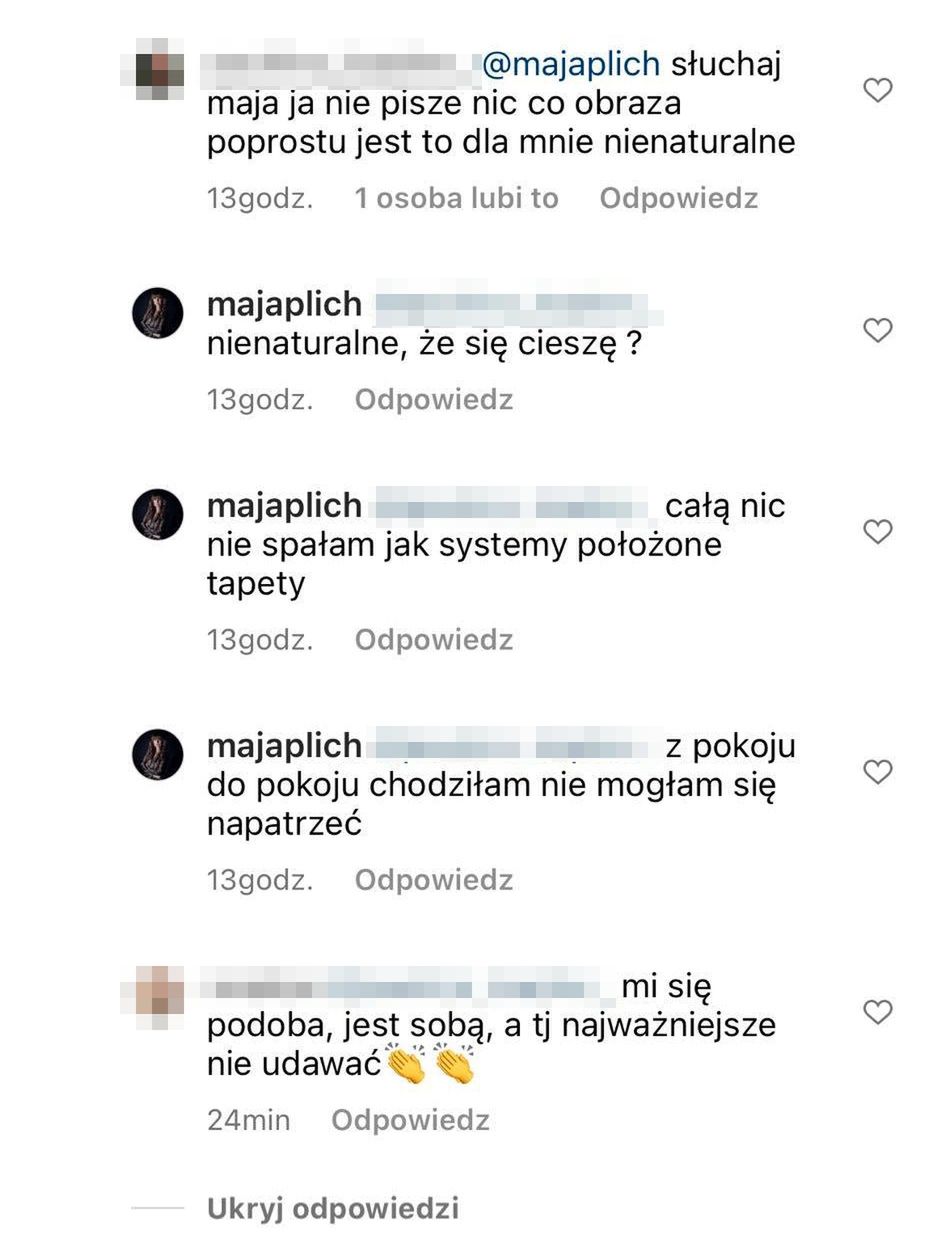Open majaplich avatar beside "nienaturalne, że się cieszę"

click(x=158, y=313)
